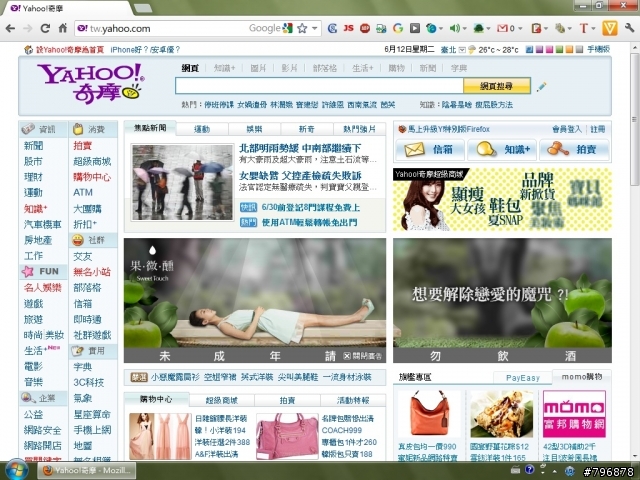Open the 無名小站 sidebar link

point(92,272)
